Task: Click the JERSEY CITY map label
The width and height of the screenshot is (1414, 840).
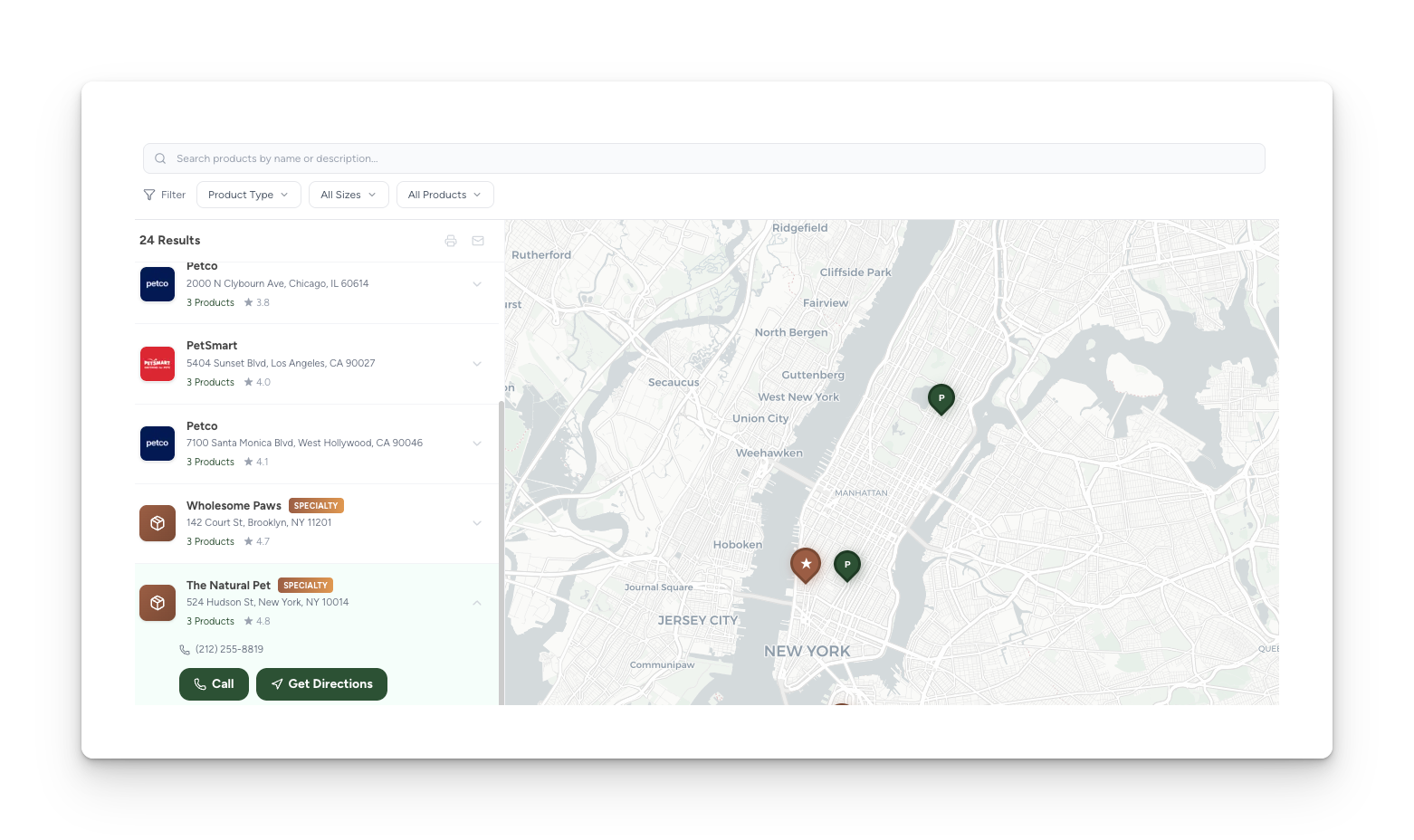Action: [697, 621]
